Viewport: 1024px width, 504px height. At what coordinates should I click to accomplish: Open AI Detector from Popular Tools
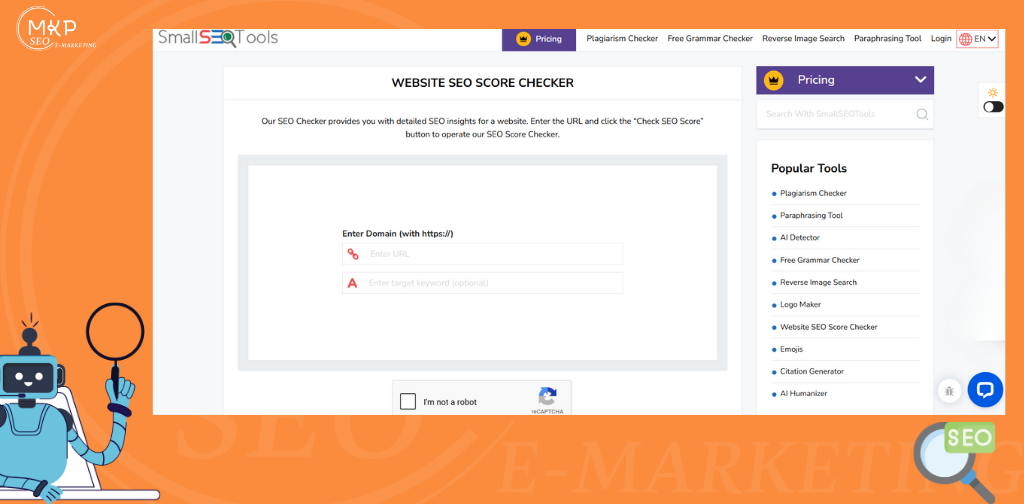coord(799,238)
